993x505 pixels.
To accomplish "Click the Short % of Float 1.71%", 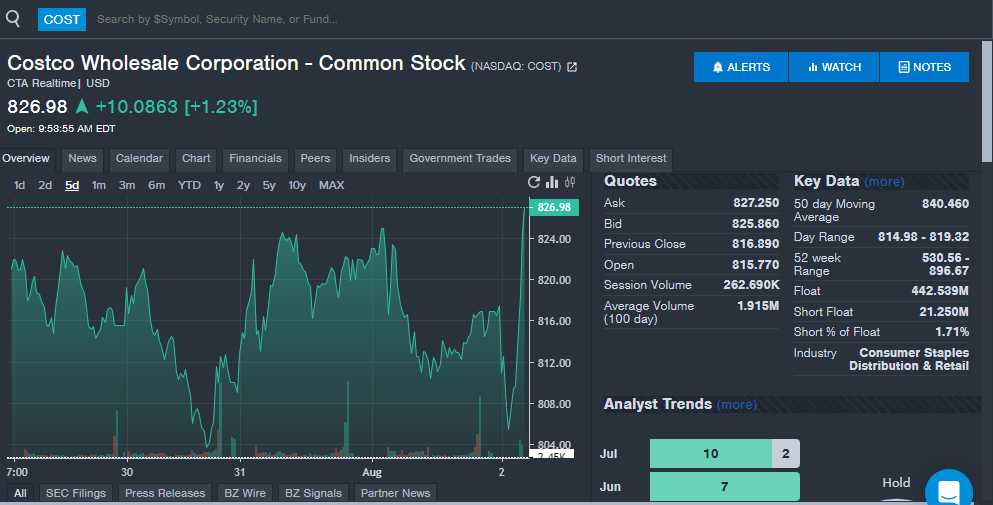I will point(952,332).
